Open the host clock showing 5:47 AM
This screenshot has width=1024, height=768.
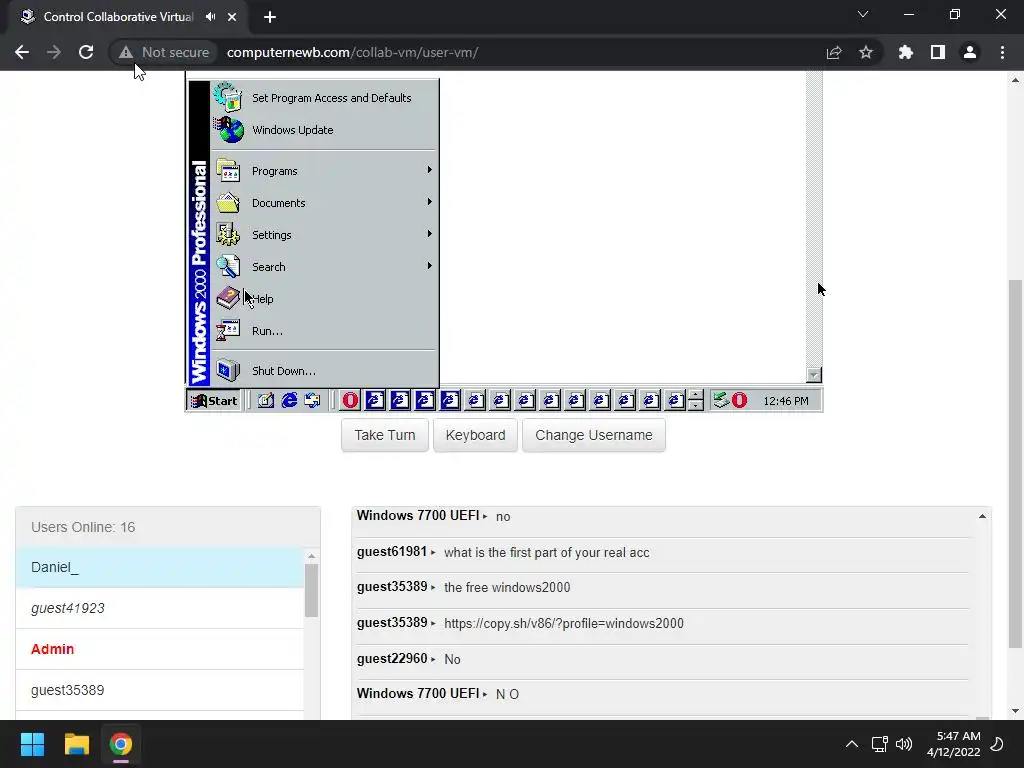953,744
